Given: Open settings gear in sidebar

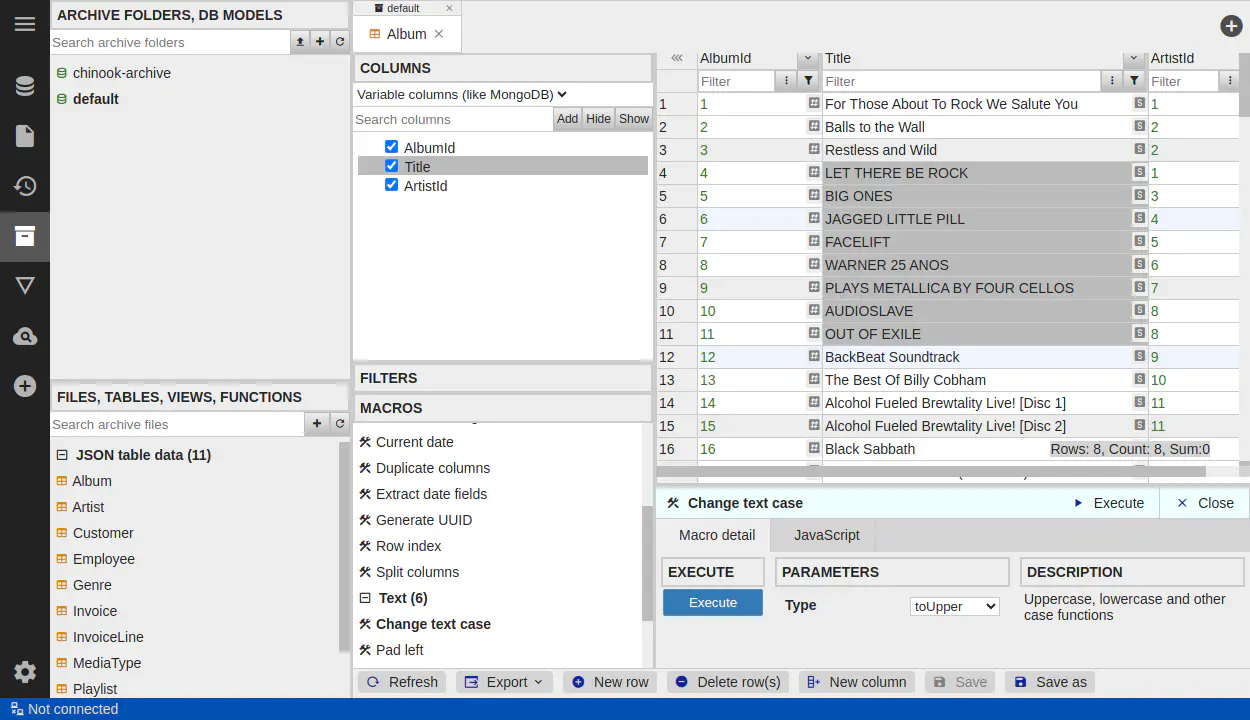Looking at the screenshot, I should (25, 672).
